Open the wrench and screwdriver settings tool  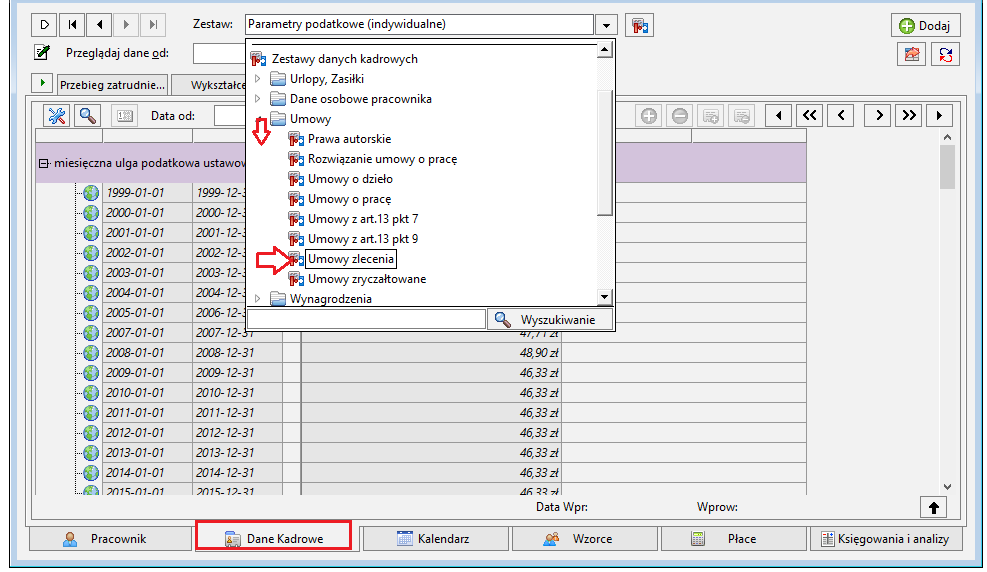[x=57, y=116]
